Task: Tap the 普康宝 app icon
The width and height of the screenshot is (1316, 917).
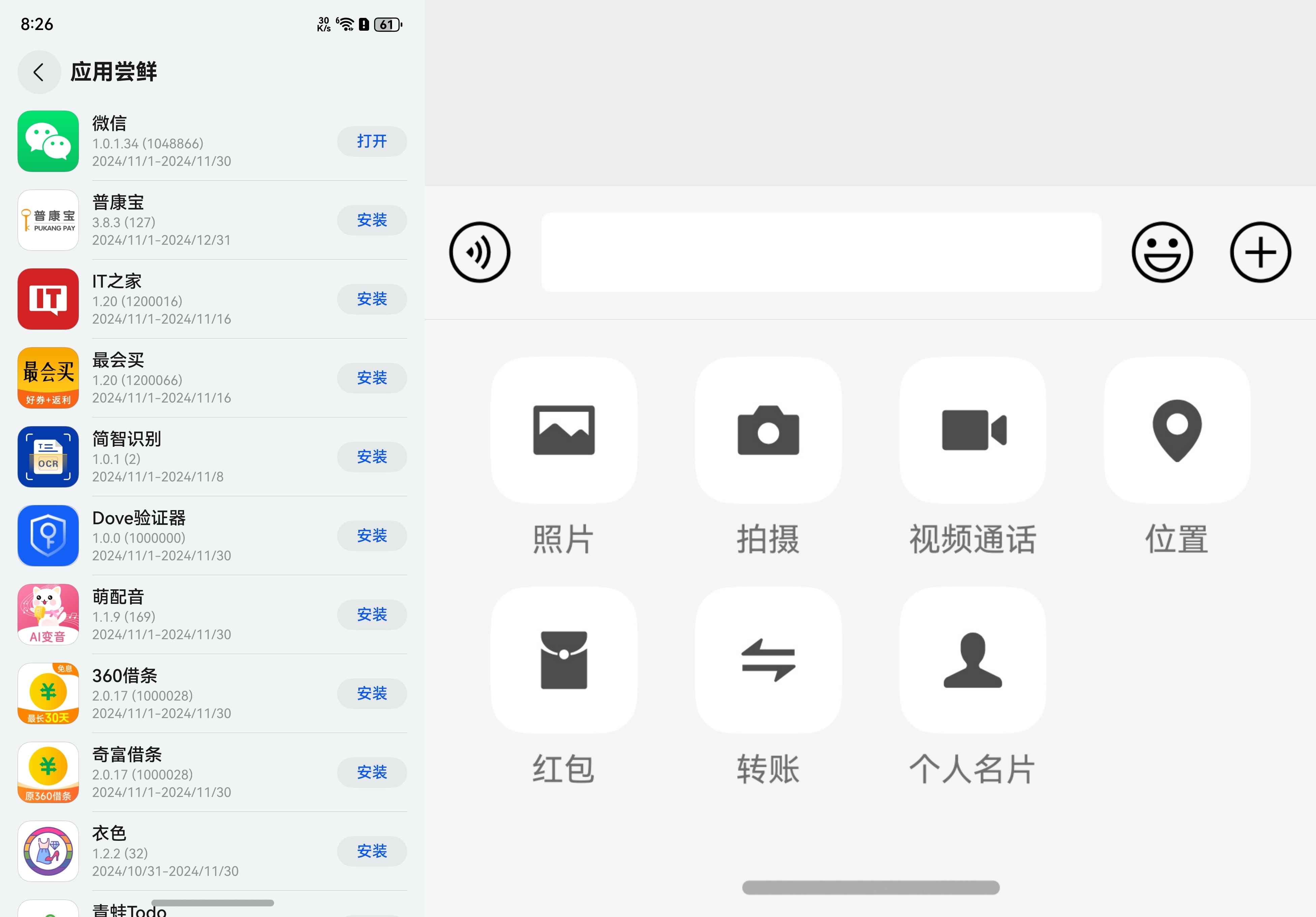Action: (x=48, y=220)
